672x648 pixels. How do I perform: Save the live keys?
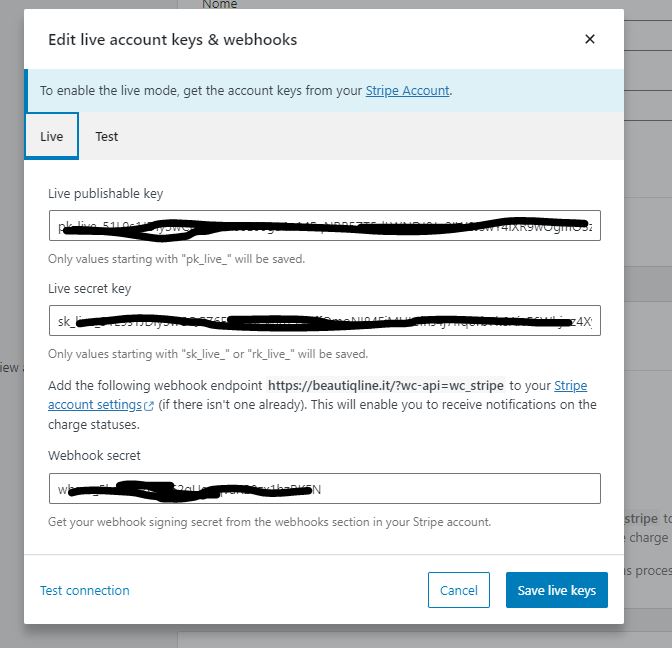pyautogui.click(x=557, y=590)
